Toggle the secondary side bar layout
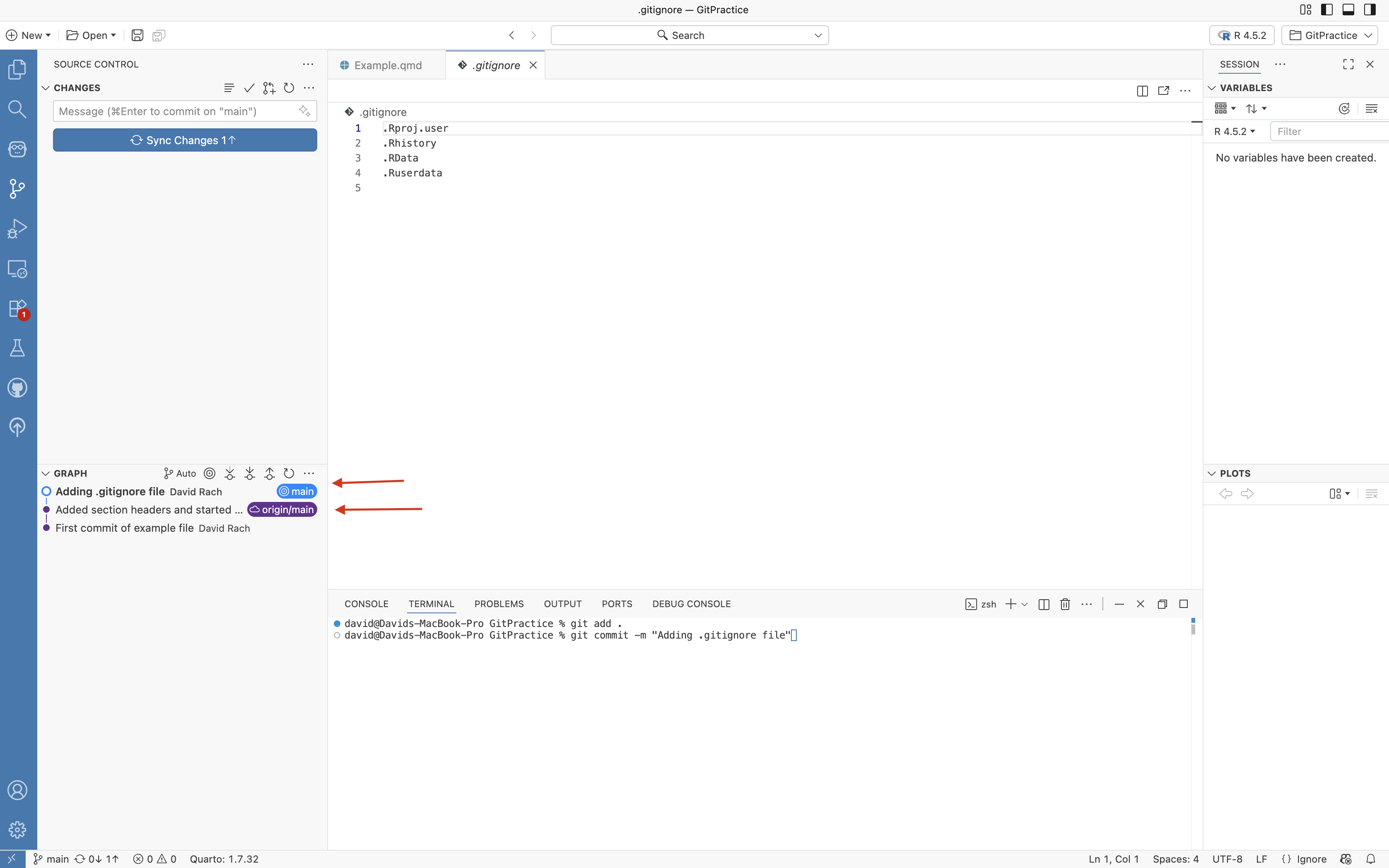This screenshot has height=868, width=1389. [x=1370, y=10]
